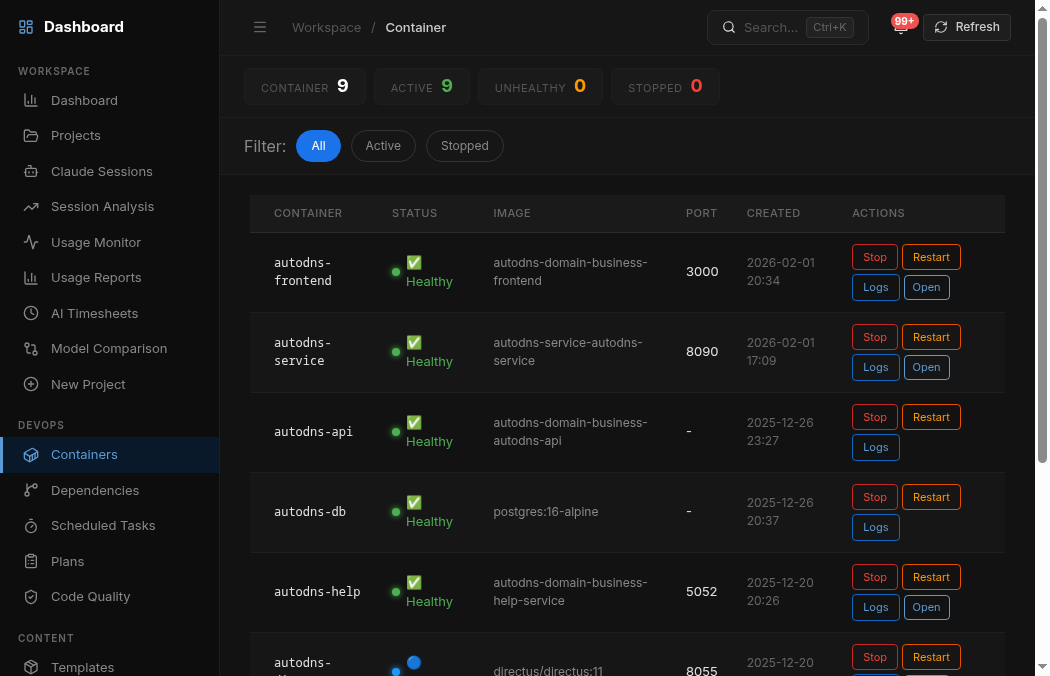Click the Session Analysis trend icon

[31, 207]
